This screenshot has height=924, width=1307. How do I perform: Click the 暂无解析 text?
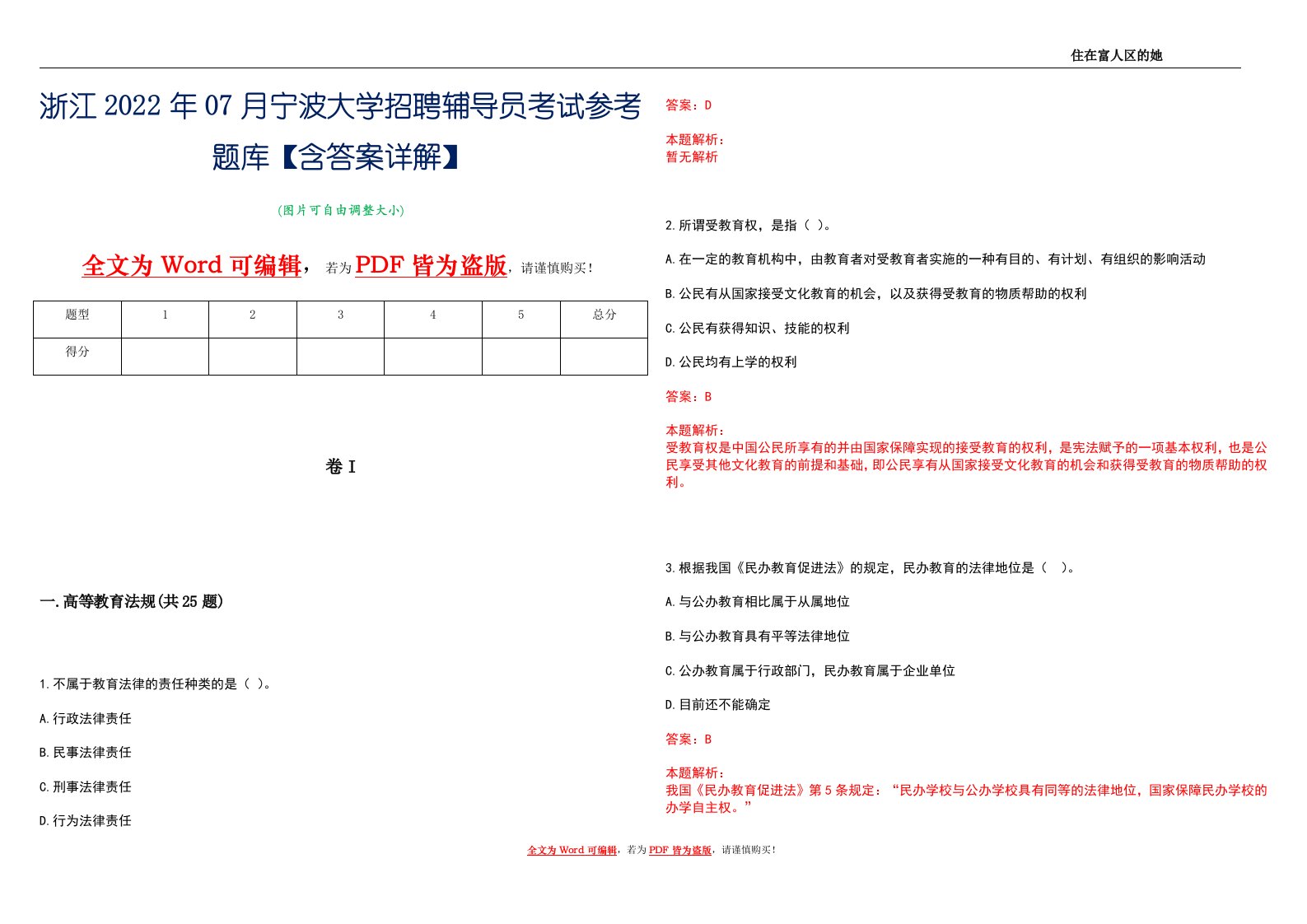(692, 156)
